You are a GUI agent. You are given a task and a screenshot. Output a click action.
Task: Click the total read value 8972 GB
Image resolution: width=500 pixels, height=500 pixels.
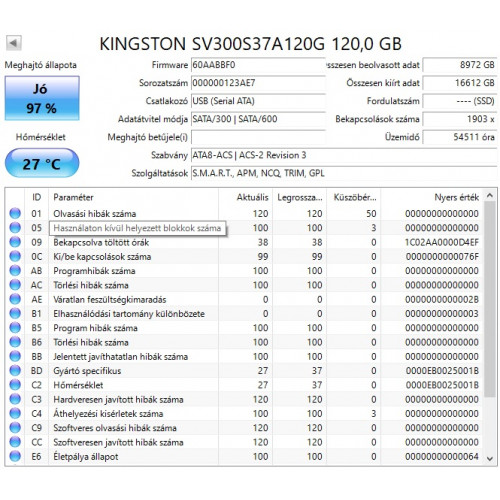click(460, 65)
